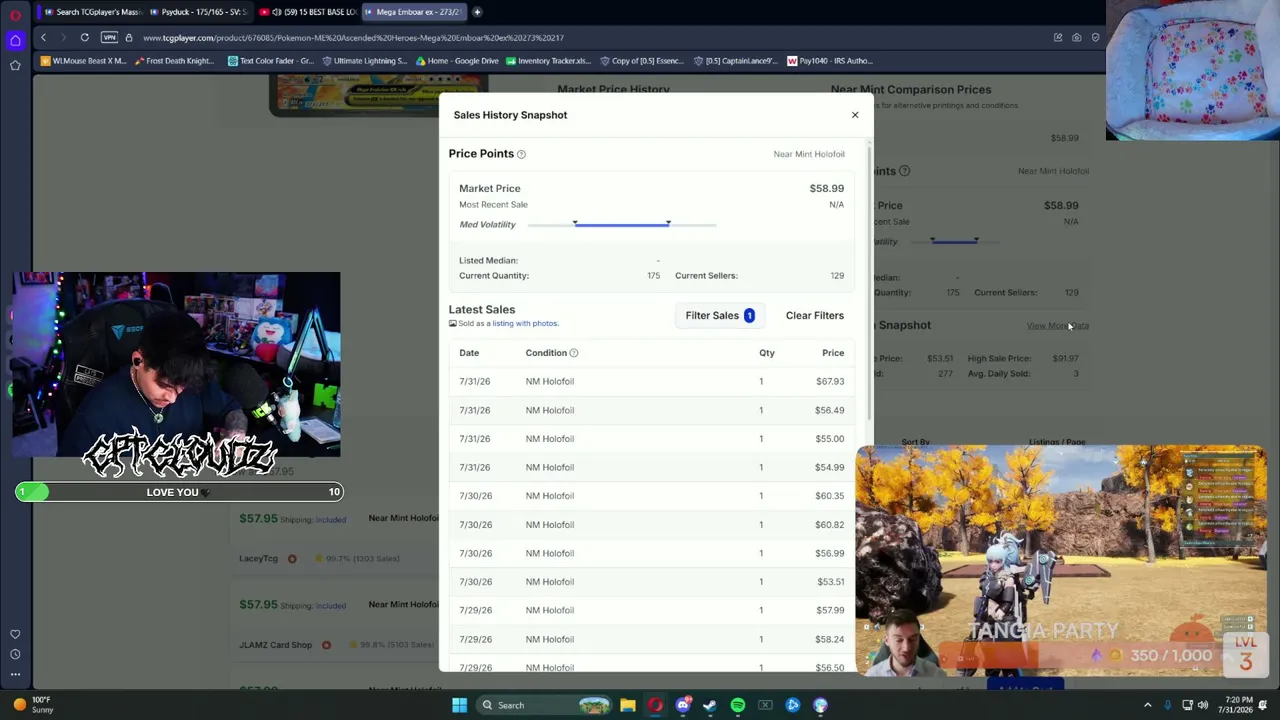Open the Copy of [0.5] Essenc bookmark
Screen dimensions: 1280x720
tap(641, 61)
